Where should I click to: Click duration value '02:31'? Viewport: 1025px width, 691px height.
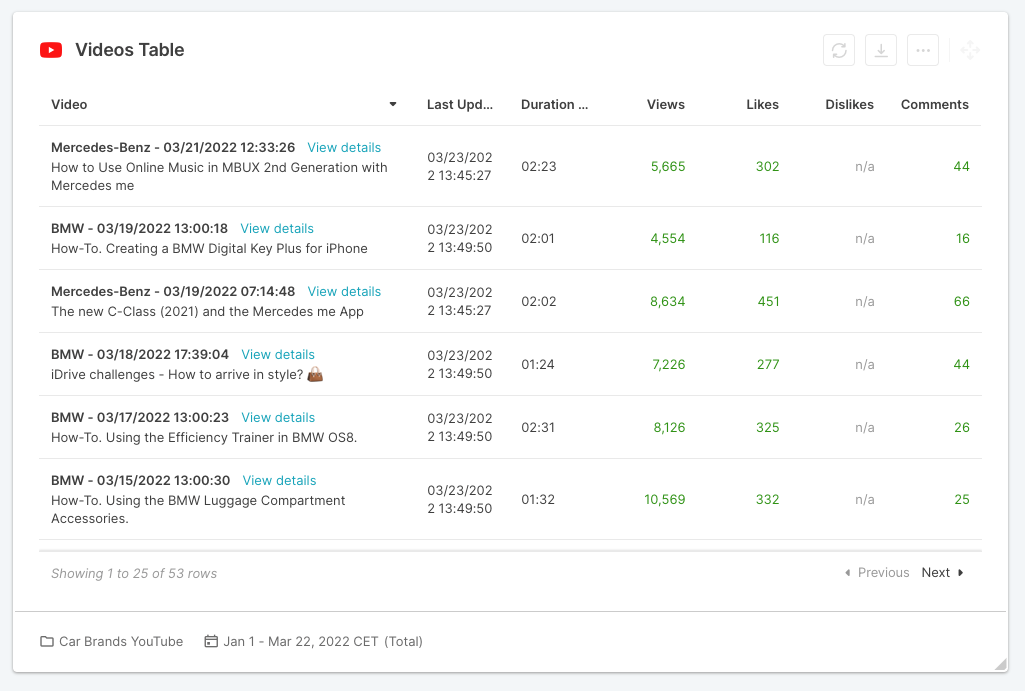[x=538, y=428]
